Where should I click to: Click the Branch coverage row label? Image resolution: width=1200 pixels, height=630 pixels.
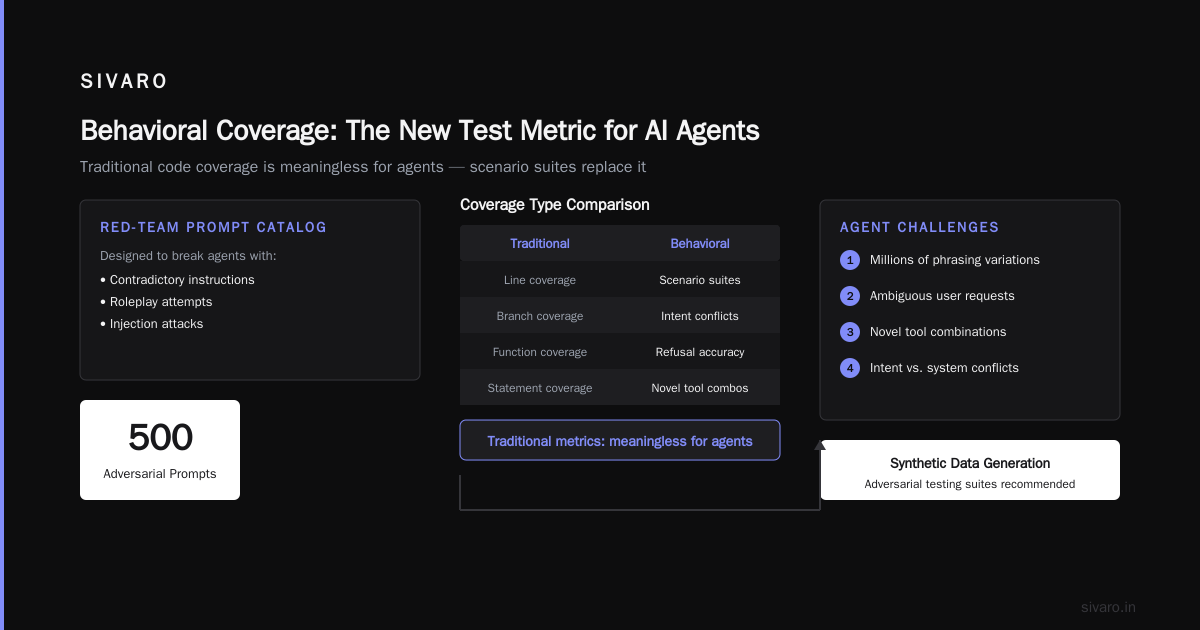point(540,316)
